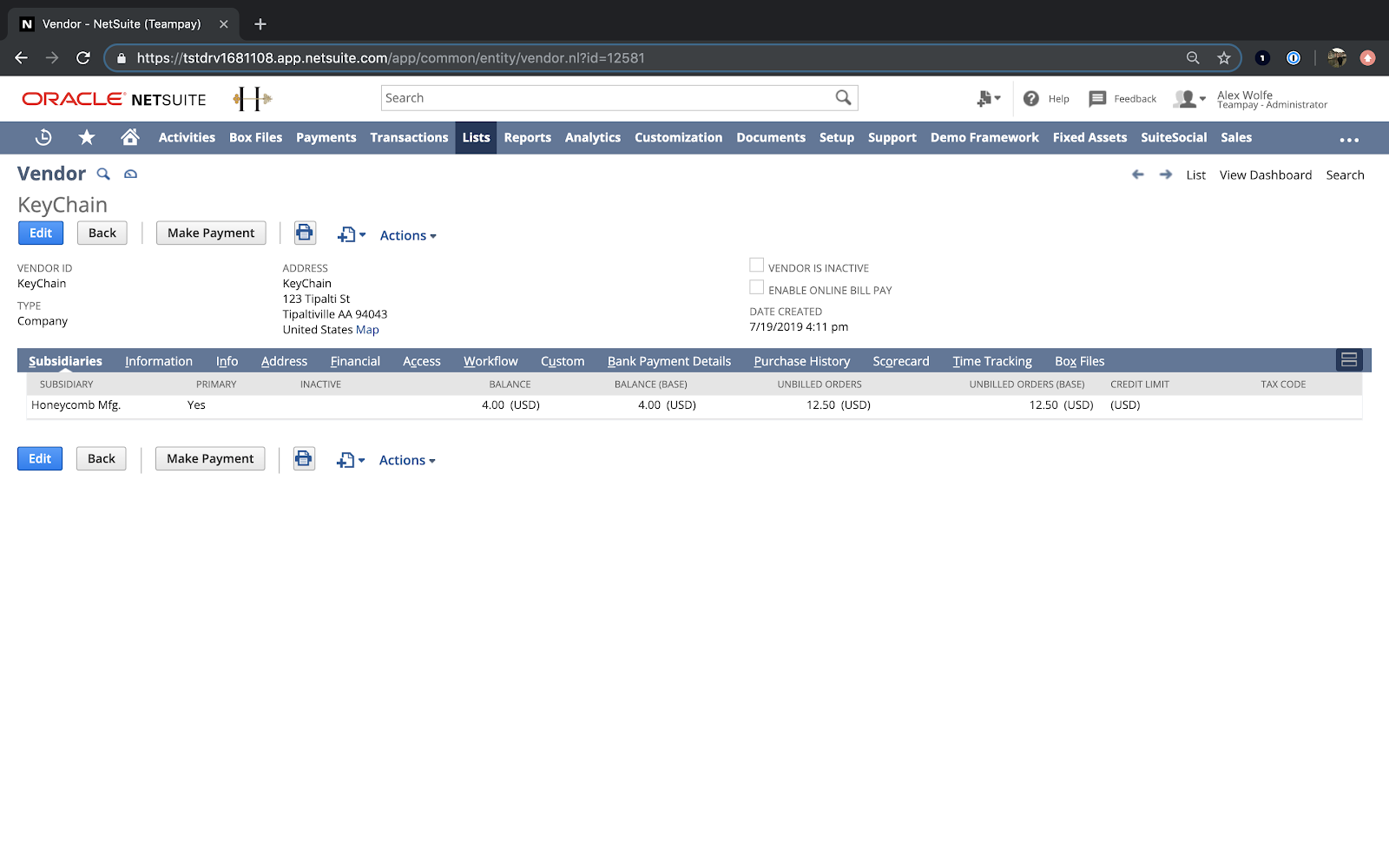Expand the top Actions dropdown

pyautogui.click(x=408, y=235)
